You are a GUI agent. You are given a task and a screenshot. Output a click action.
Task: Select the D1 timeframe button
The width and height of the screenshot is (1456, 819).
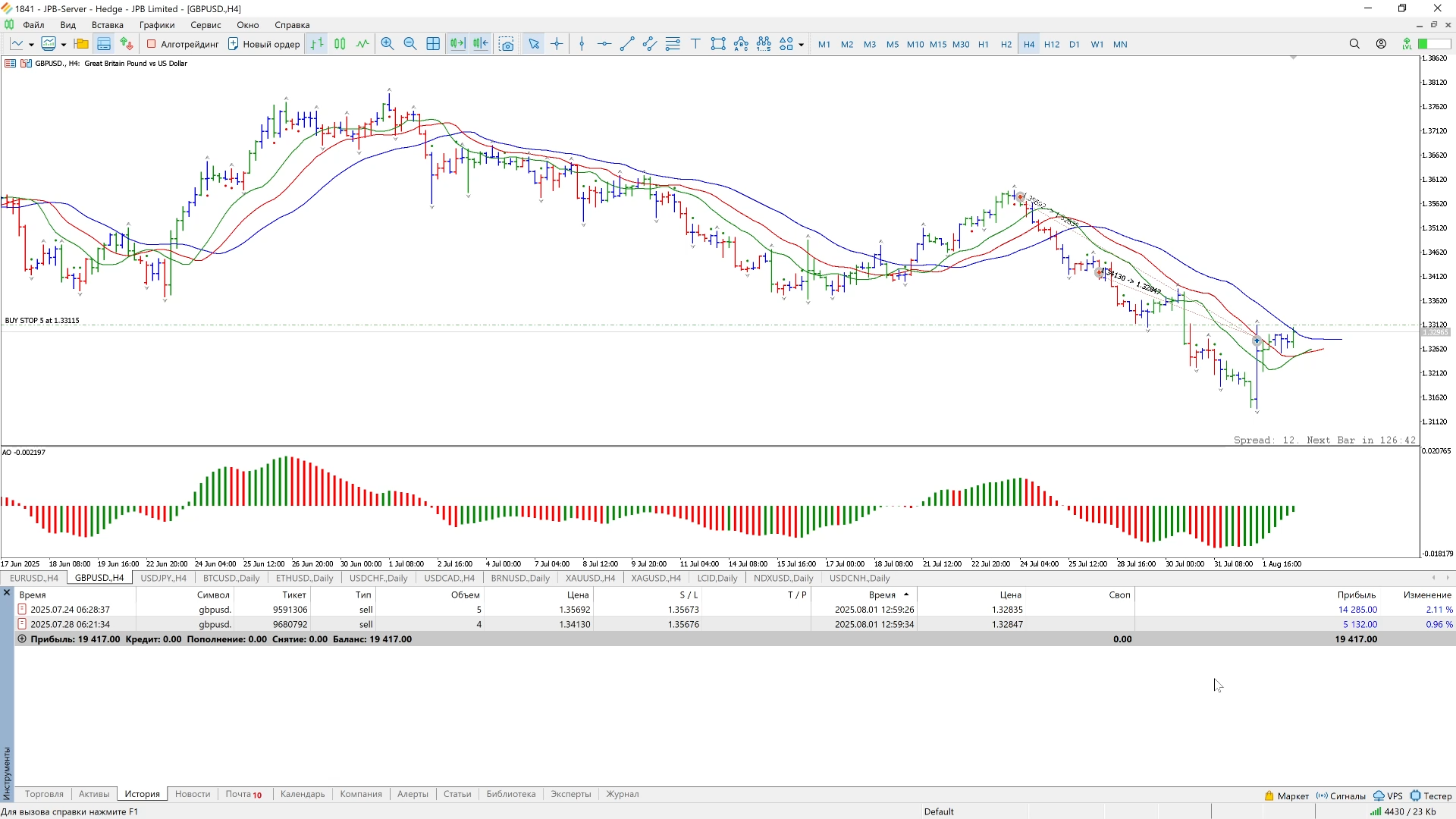pyautogui.click(x=1075, y=44)
